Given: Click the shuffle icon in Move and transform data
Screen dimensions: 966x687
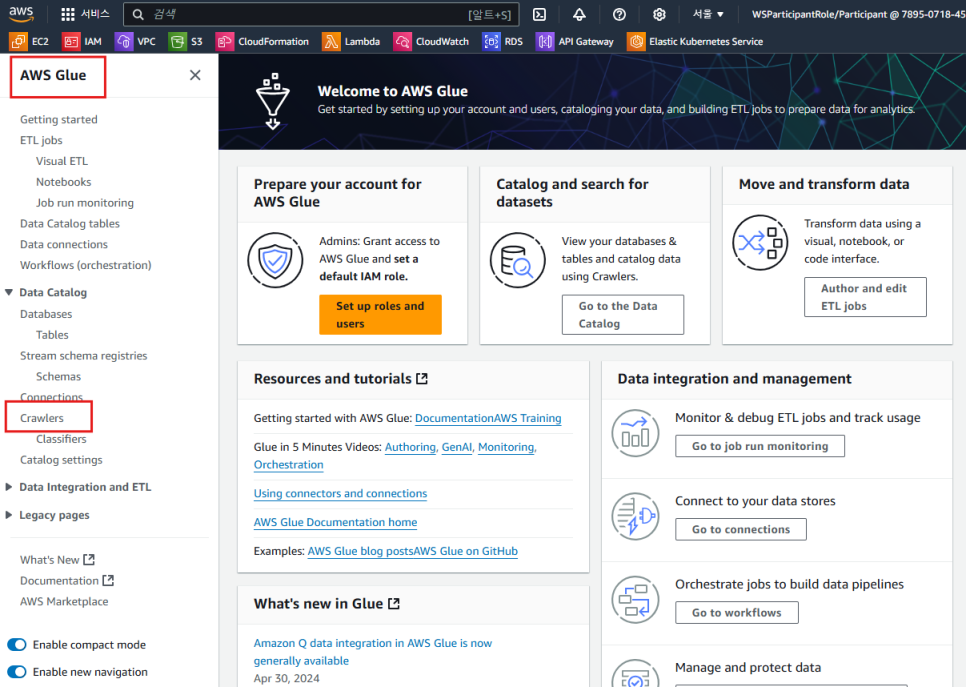Looking at the screenshot, I should [x=760, y=242].
